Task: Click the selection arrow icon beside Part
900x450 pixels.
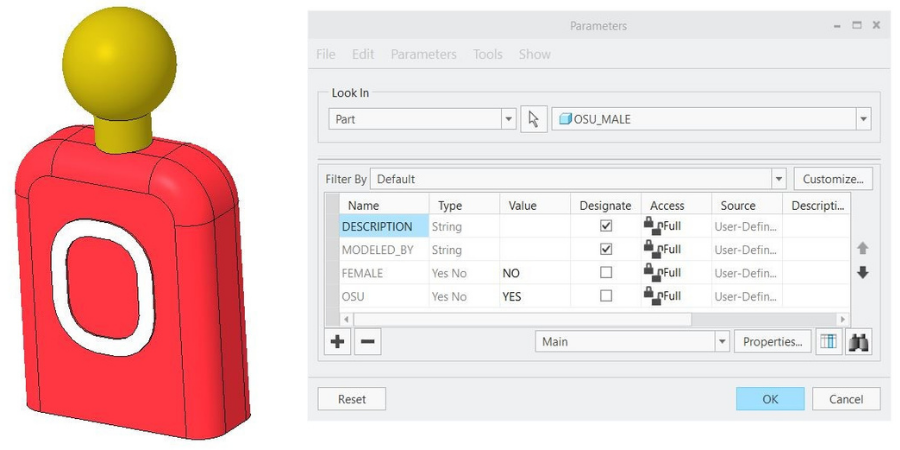Action: coord(533,119)
